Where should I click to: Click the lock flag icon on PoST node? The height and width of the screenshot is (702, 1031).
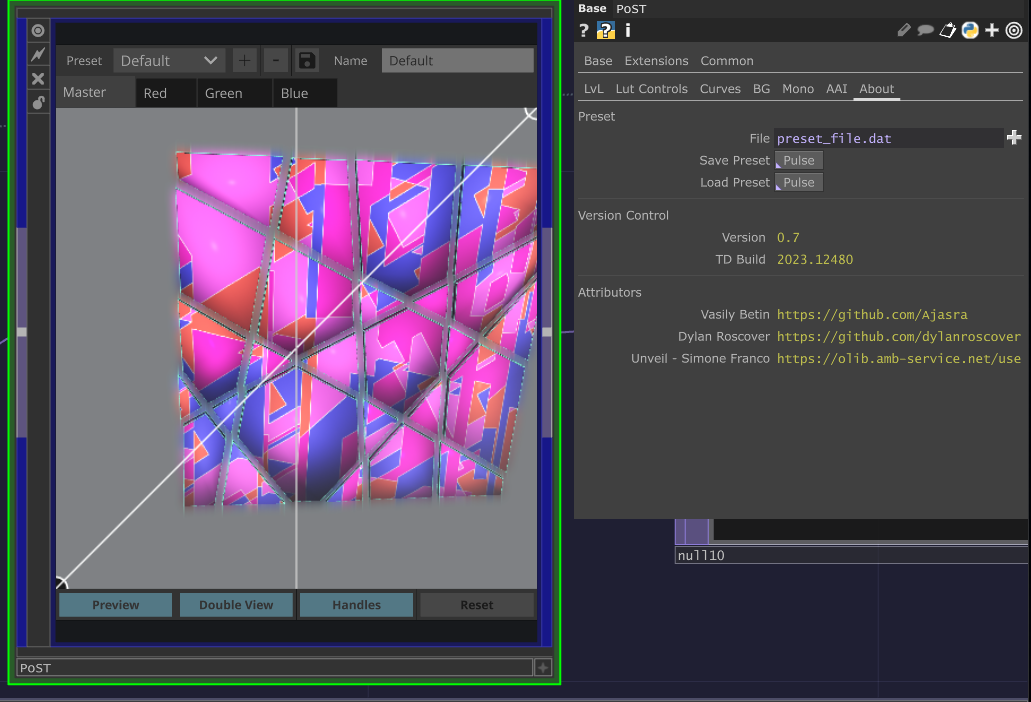click(x=38, y=103)
